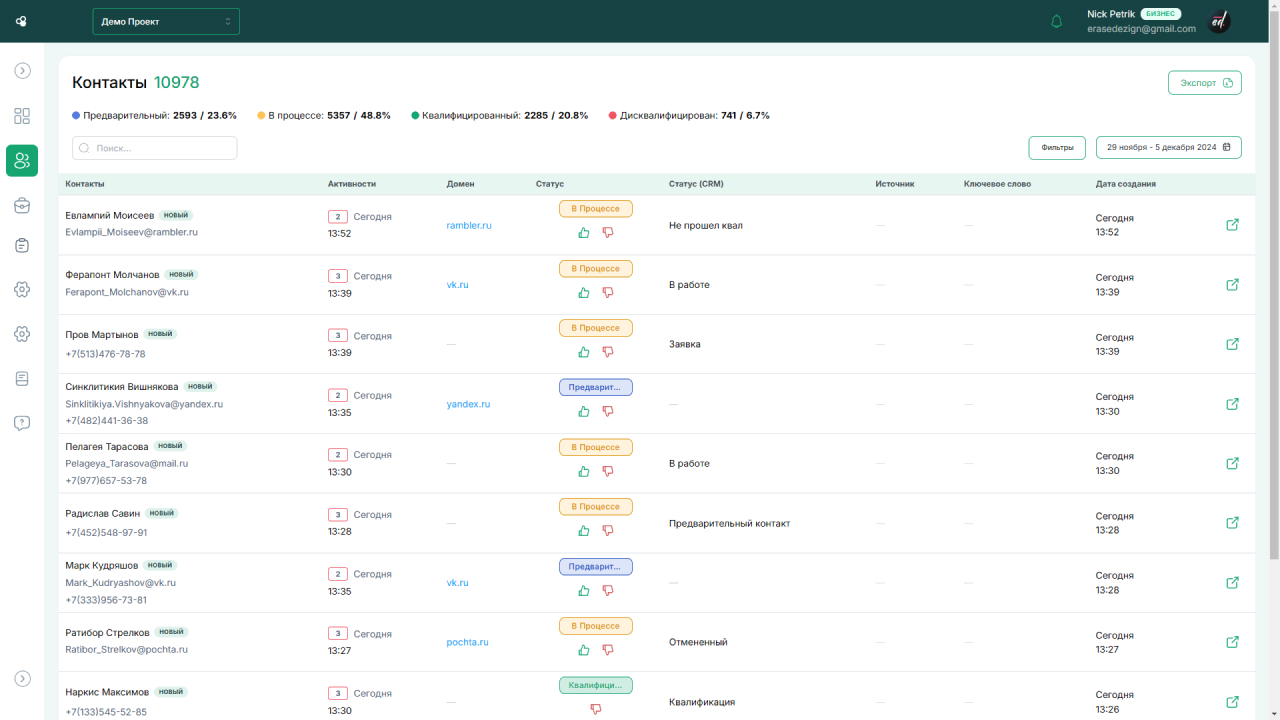Select the Contacts item in the sidebar

22,161
